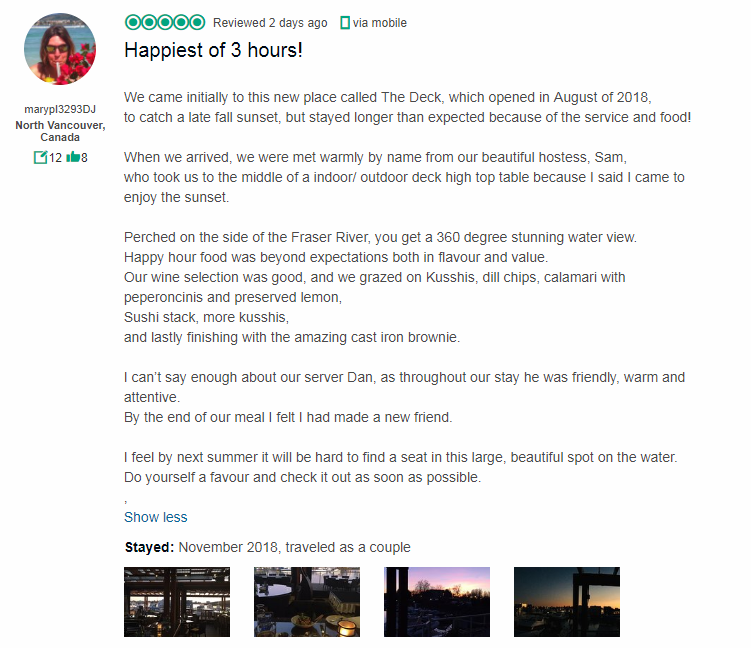The image size is (751, 648).
Task: Open third photo with the pink sunset sky
Action: tap(437, 602)
